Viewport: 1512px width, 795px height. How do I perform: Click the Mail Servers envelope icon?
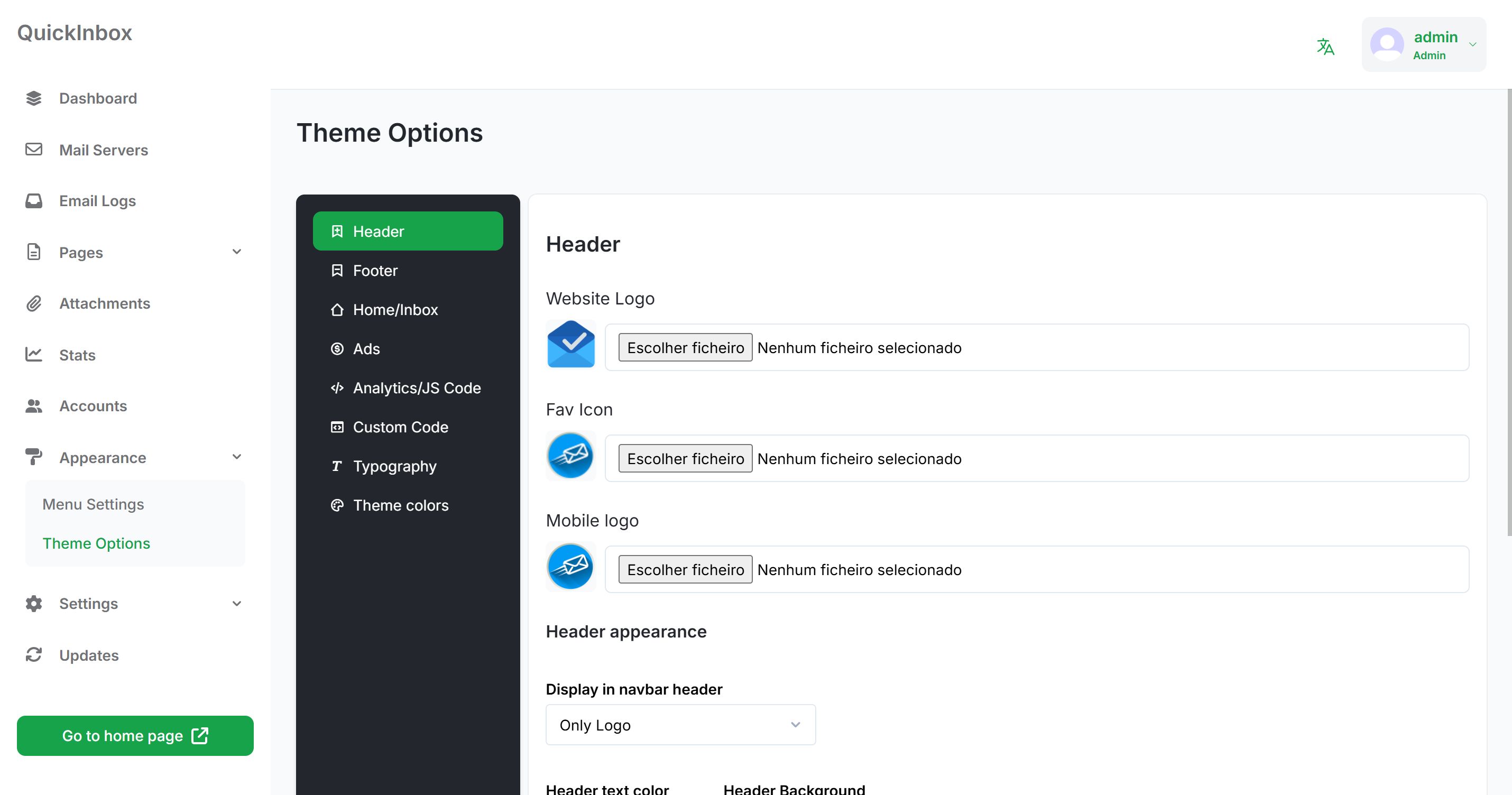34,150
